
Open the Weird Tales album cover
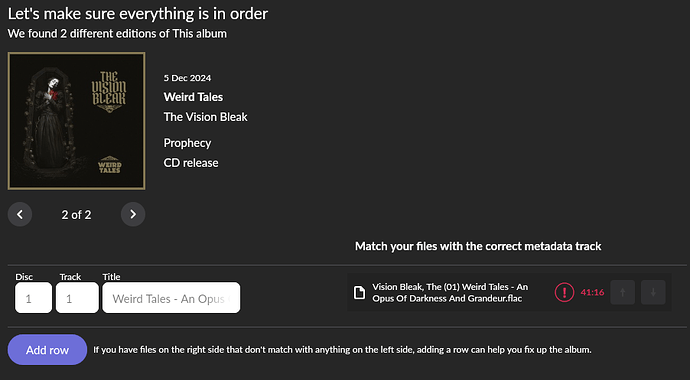pos(77,121)
